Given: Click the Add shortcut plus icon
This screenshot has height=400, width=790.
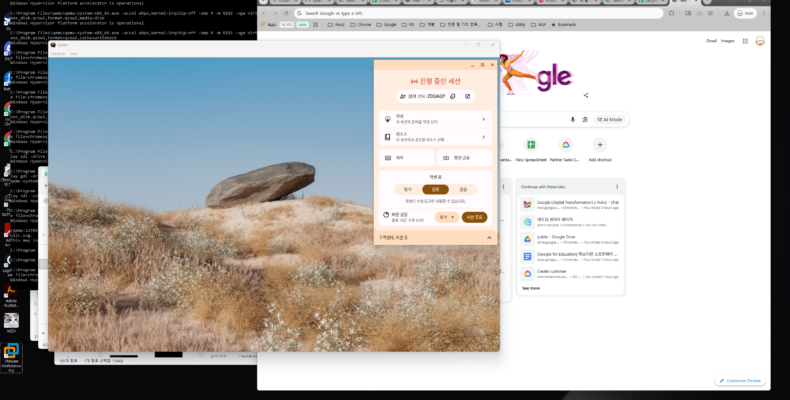Looking at the screenshot, I should 600,145.
